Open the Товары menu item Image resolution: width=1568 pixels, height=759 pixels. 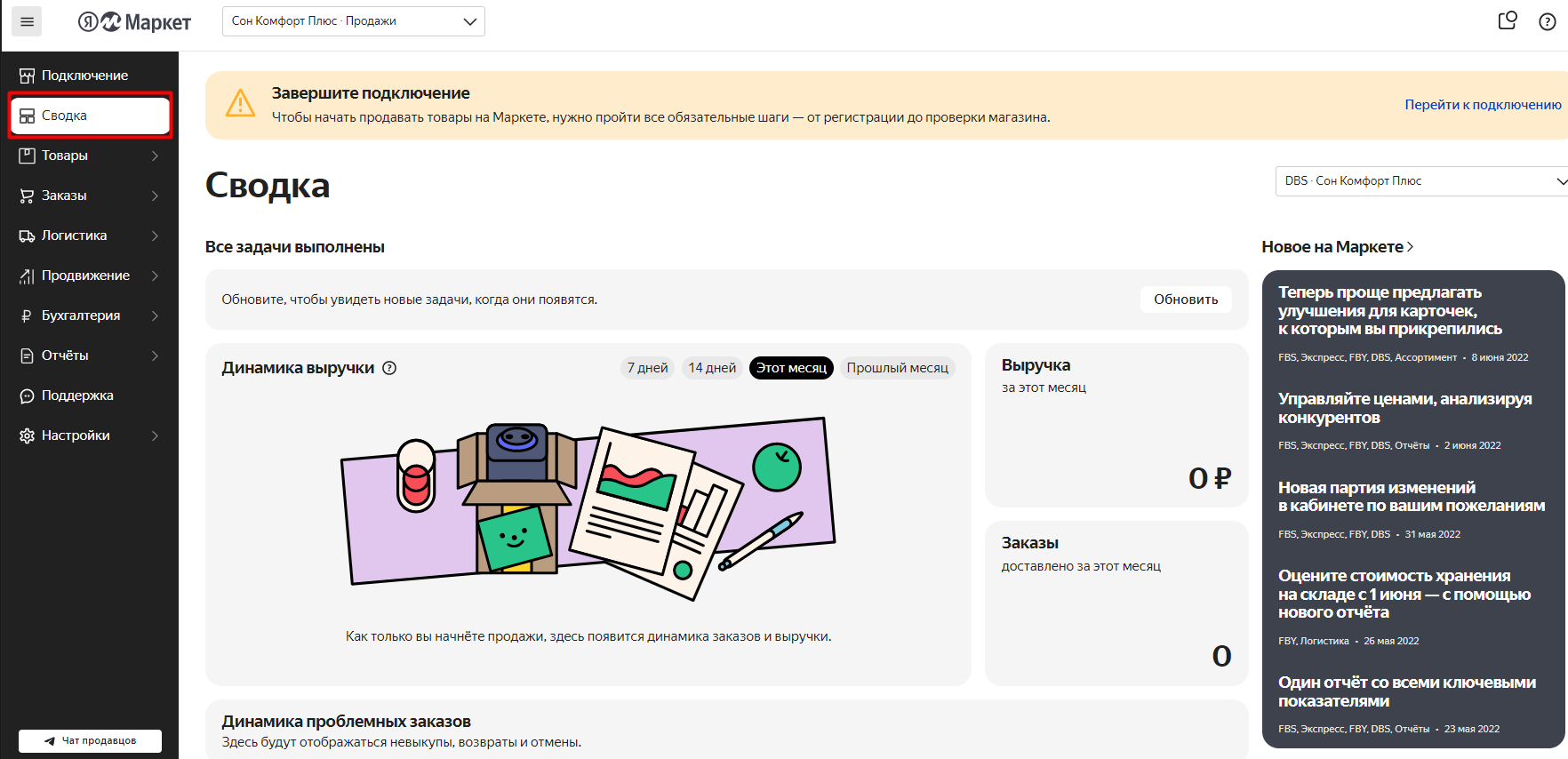pyautogui.click(x=89, y=156)
